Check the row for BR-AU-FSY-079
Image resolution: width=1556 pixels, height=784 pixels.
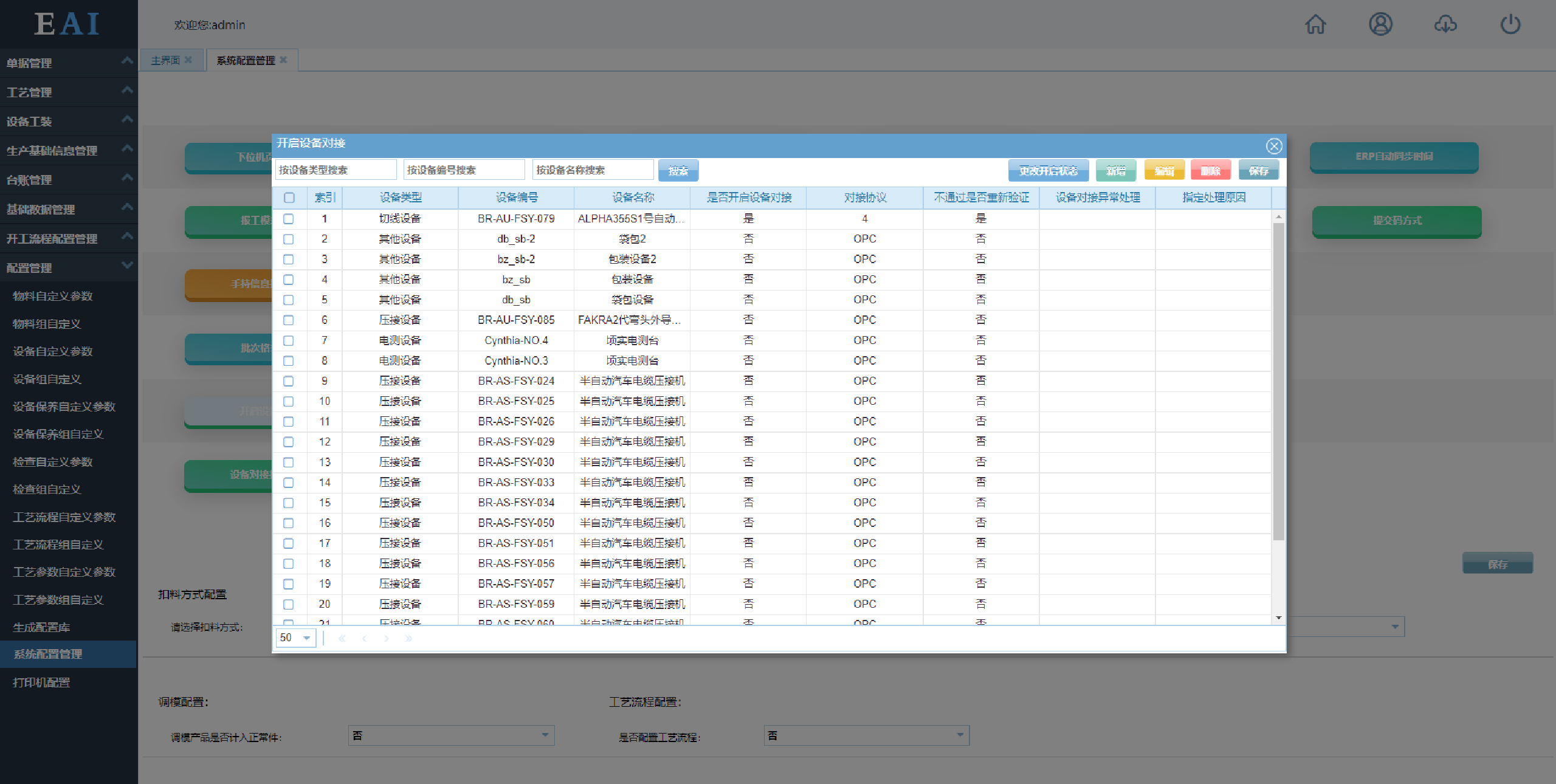pyautogui.click(x=289, y=219)
